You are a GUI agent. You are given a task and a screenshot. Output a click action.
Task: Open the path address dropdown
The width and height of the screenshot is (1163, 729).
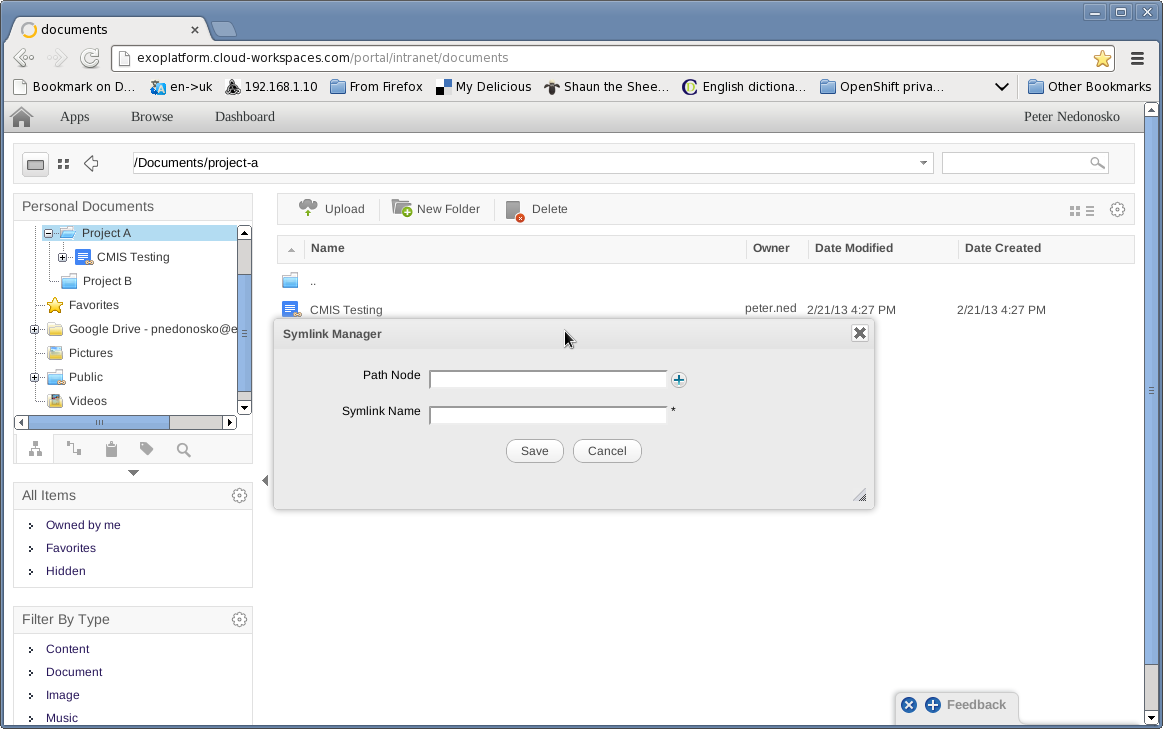(923, 163)
